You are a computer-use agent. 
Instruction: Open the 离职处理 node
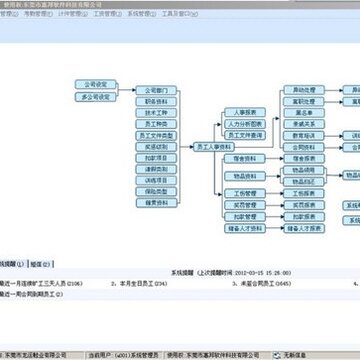click(304, 101)
